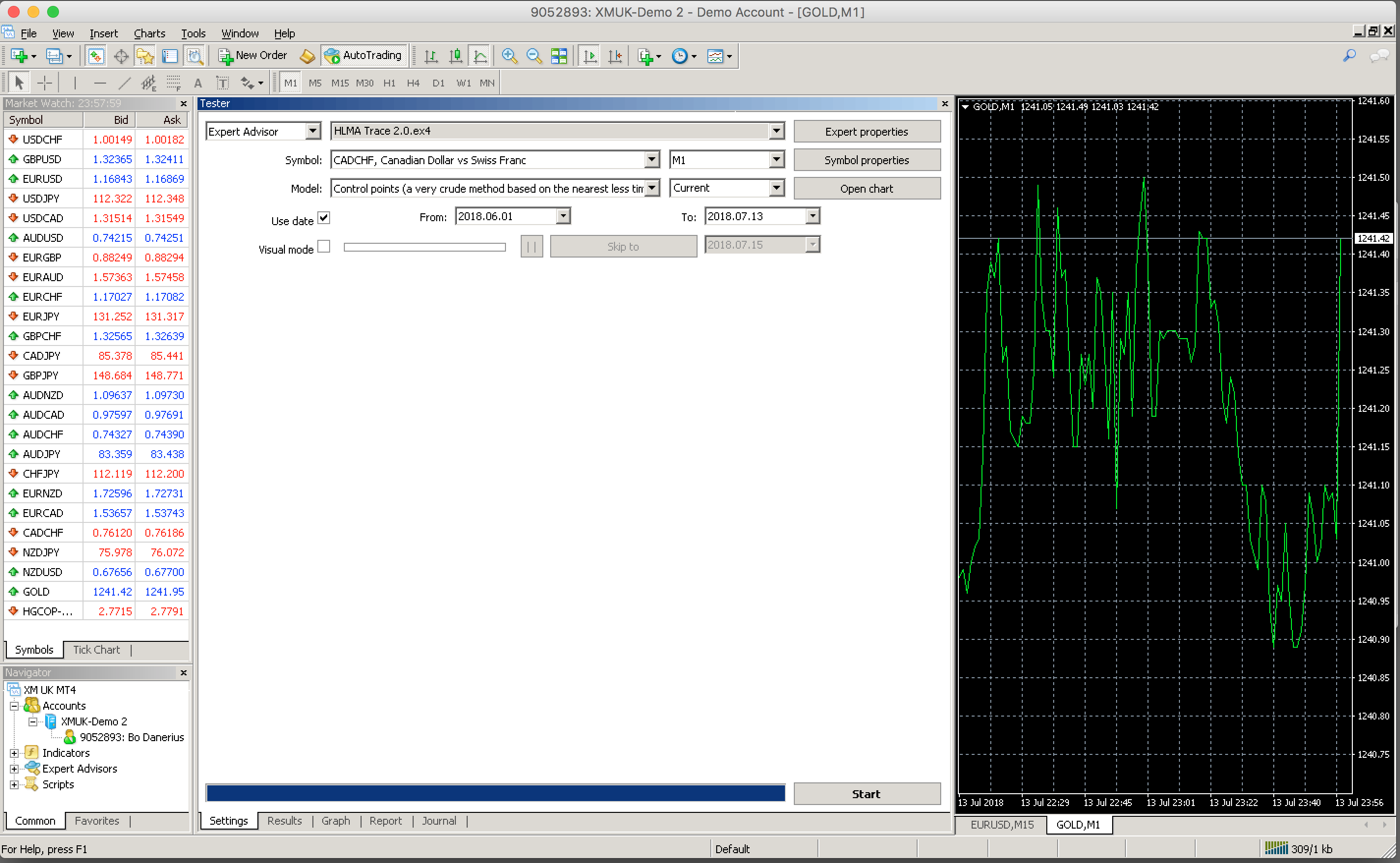
Task: Click the Expert properties button
Action: coord(866,131)
